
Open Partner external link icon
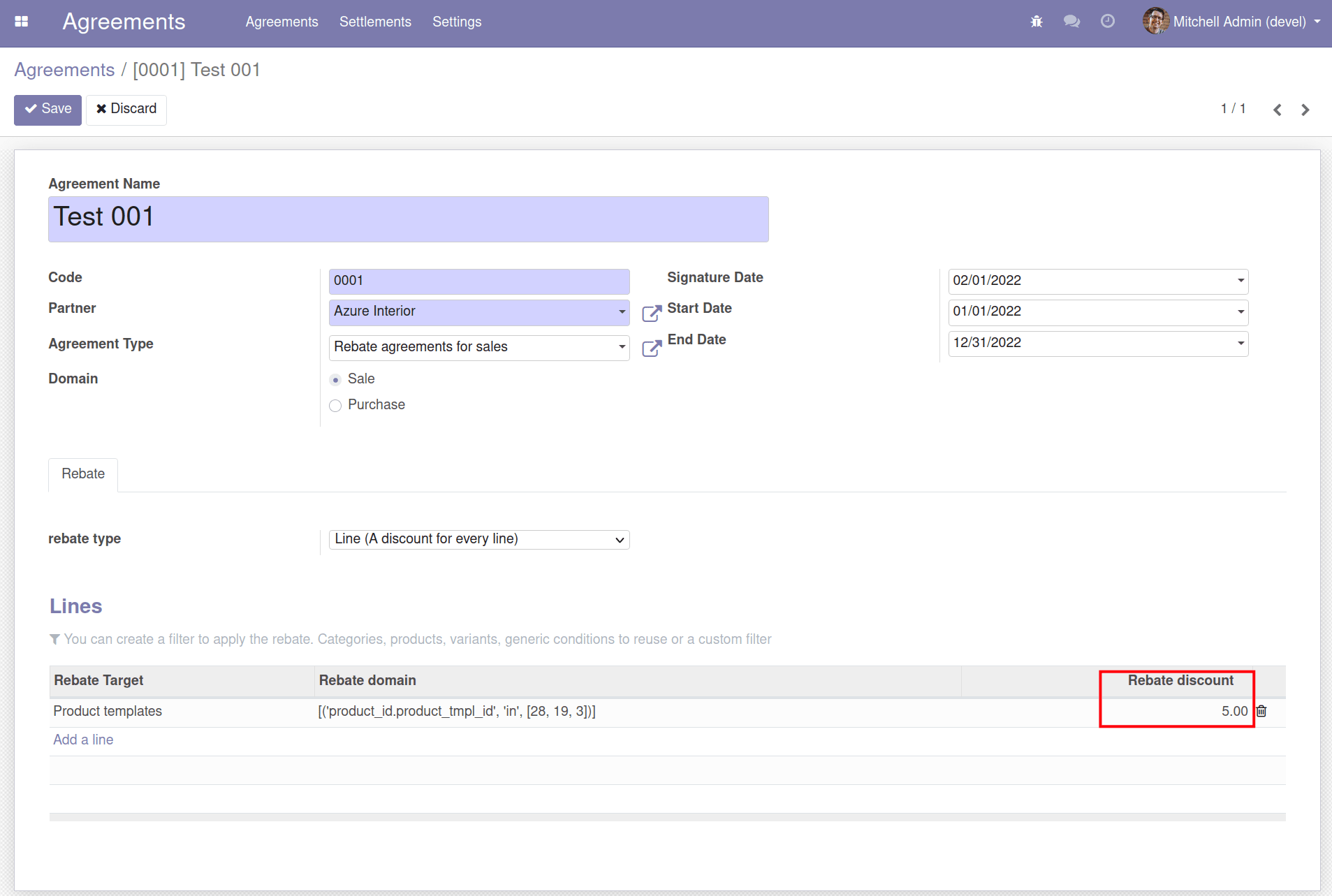click(x=652, y=313)
